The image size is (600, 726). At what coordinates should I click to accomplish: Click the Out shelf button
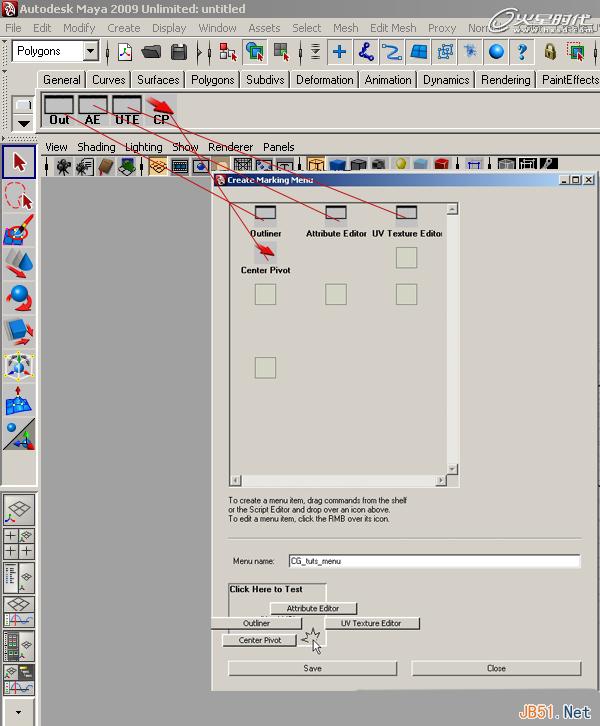[59, 111]
